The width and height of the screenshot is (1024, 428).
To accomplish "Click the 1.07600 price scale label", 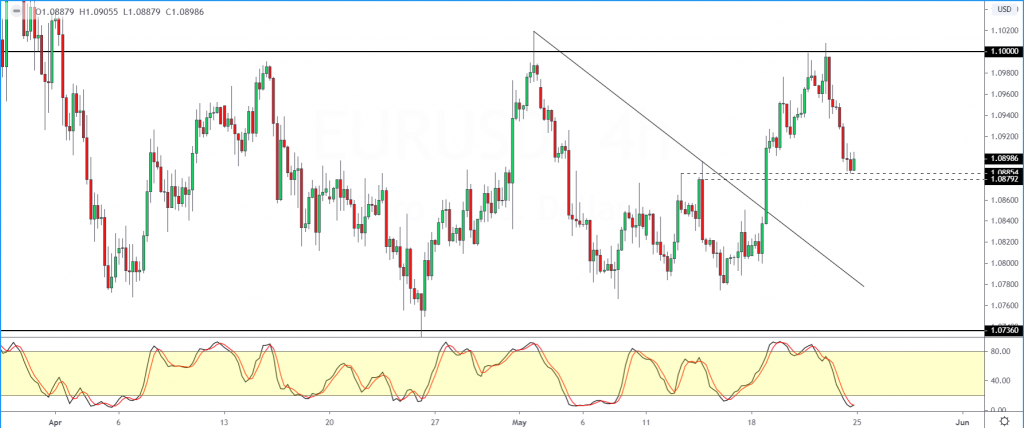I will 1003,305.
